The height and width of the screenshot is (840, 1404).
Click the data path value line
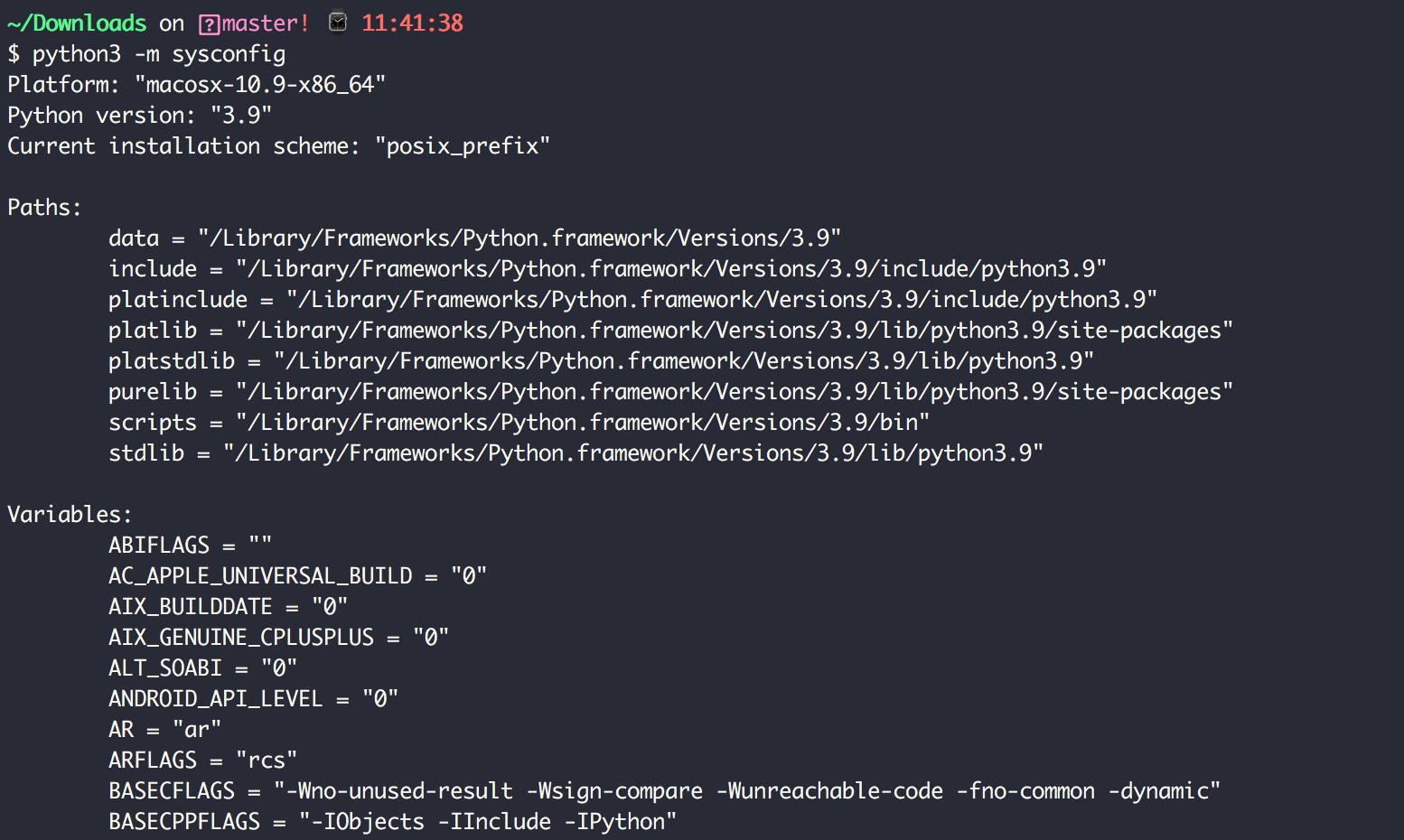(x=519, y=238)
